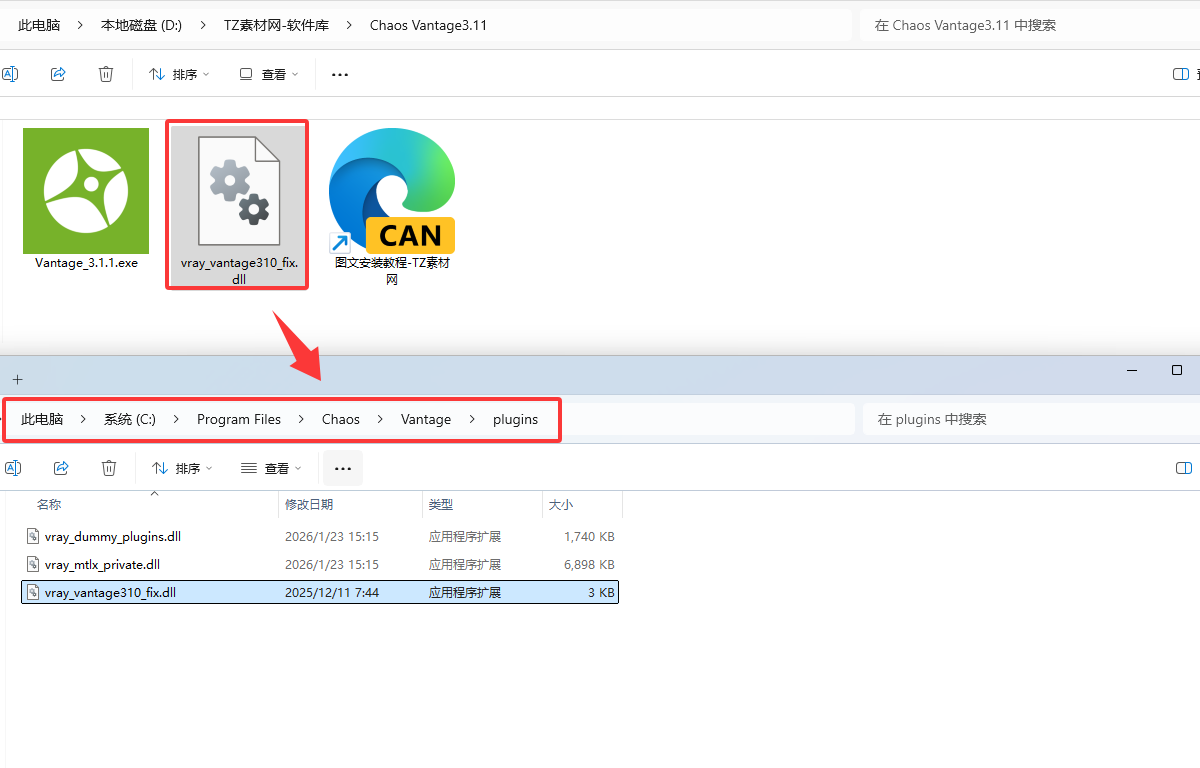Select vray_vantage310_fix.dll in plugins list
The height and width of the screenshot is (768, 1200).
pyautogui.click(x=320, y=593)
